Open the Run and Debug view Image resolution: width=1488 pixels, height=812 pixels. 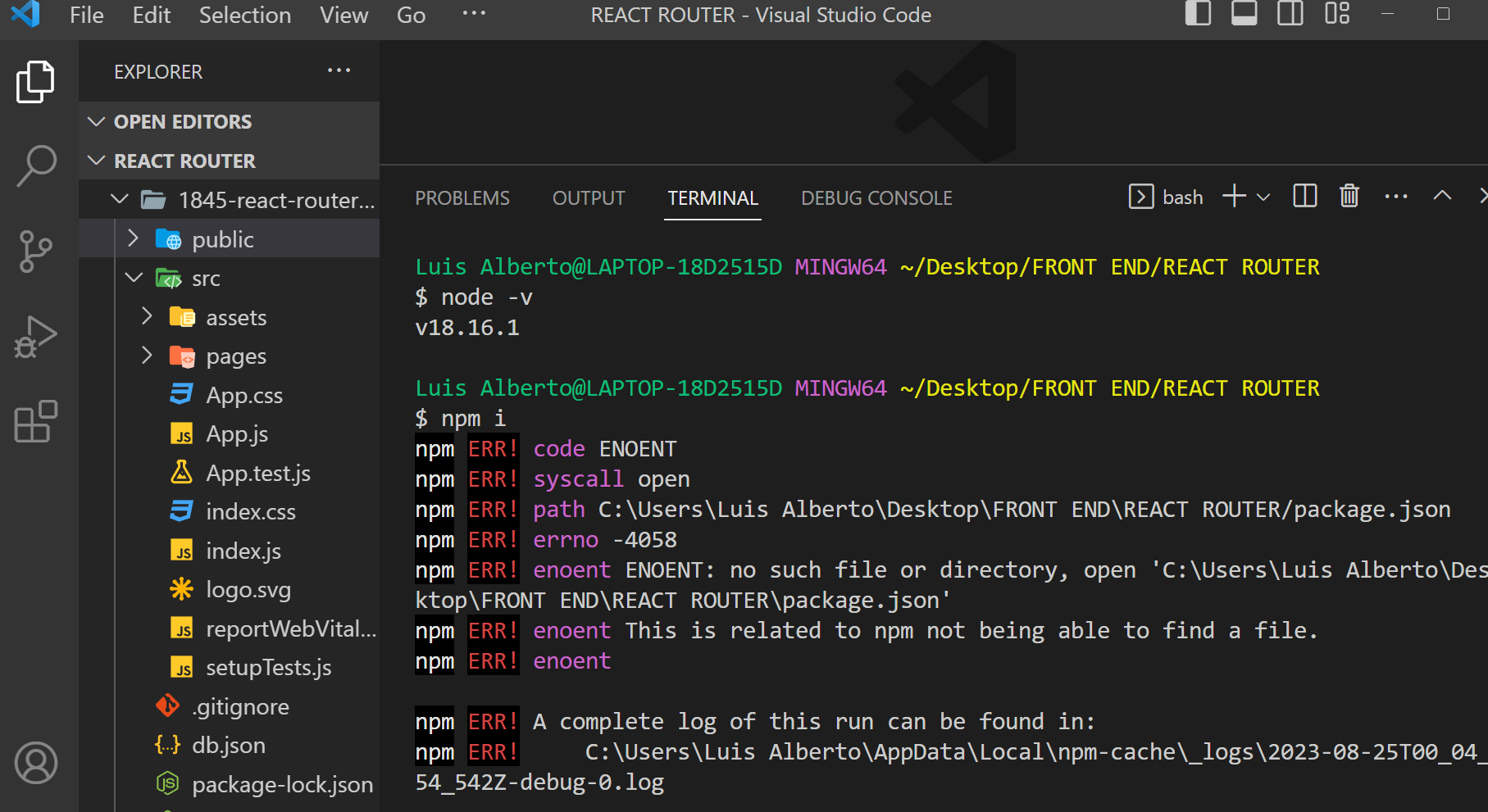coord(36,337)
